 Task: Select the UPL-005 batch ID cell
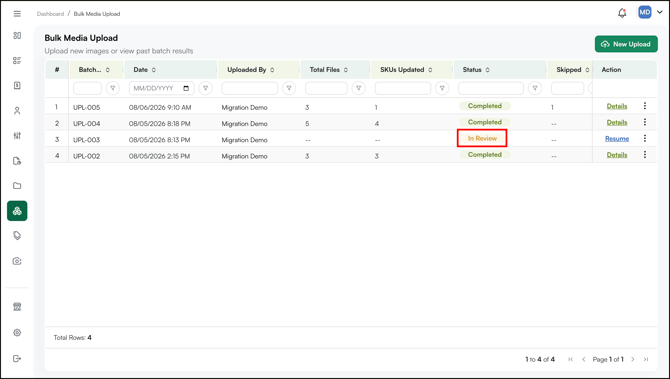tap(87, 107)
